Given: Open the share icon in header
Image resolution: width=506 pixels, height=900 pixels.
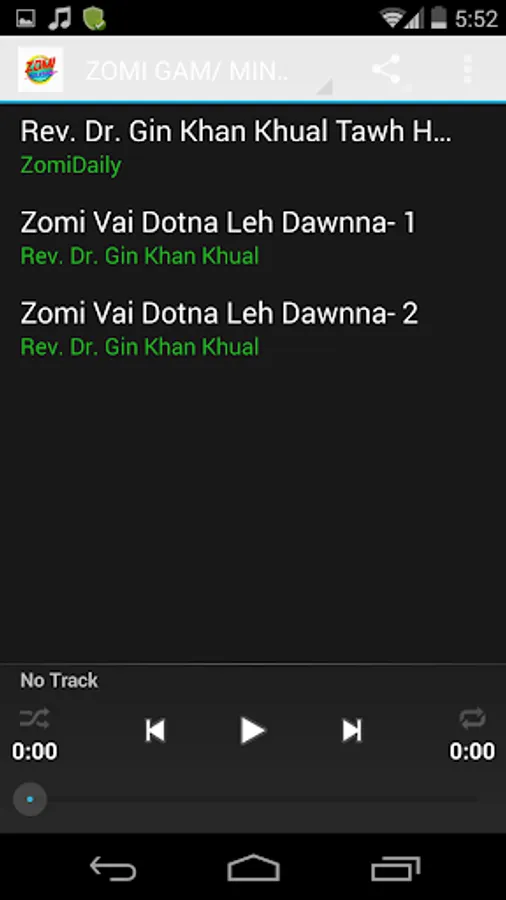Looking at the screenshot, I should 387,70.
